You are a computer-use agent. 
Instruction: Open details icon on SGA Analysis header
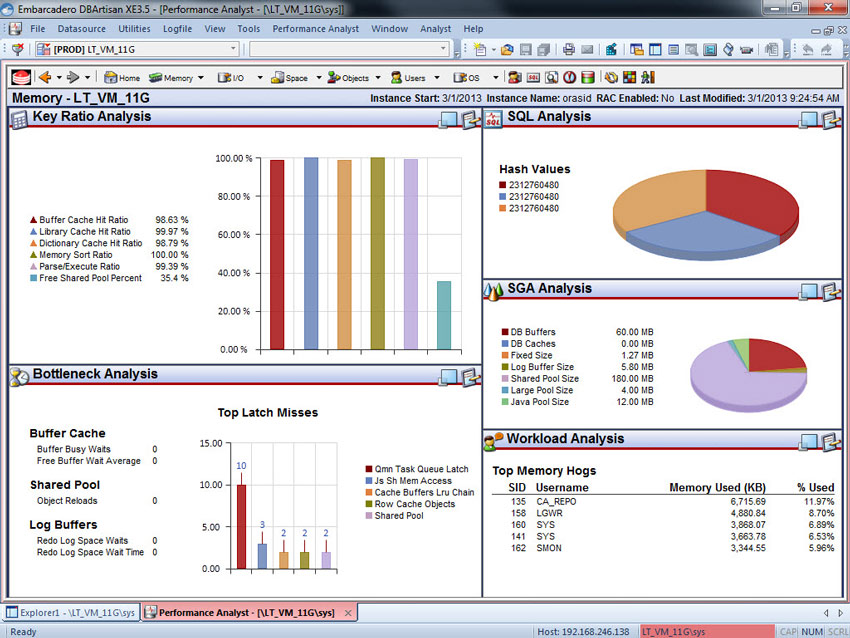tap(830, 292)
